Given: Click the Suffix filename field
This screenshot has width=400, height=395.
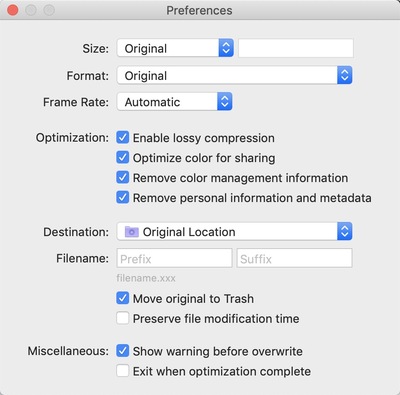Looking at the screenshot, I should 294,258.
